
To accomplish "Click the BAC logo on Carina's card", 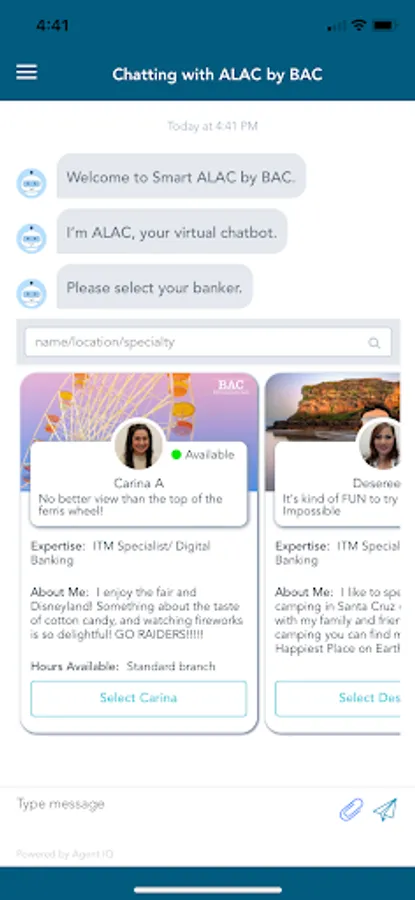I will pyautogui.click(x=231, y=386).
